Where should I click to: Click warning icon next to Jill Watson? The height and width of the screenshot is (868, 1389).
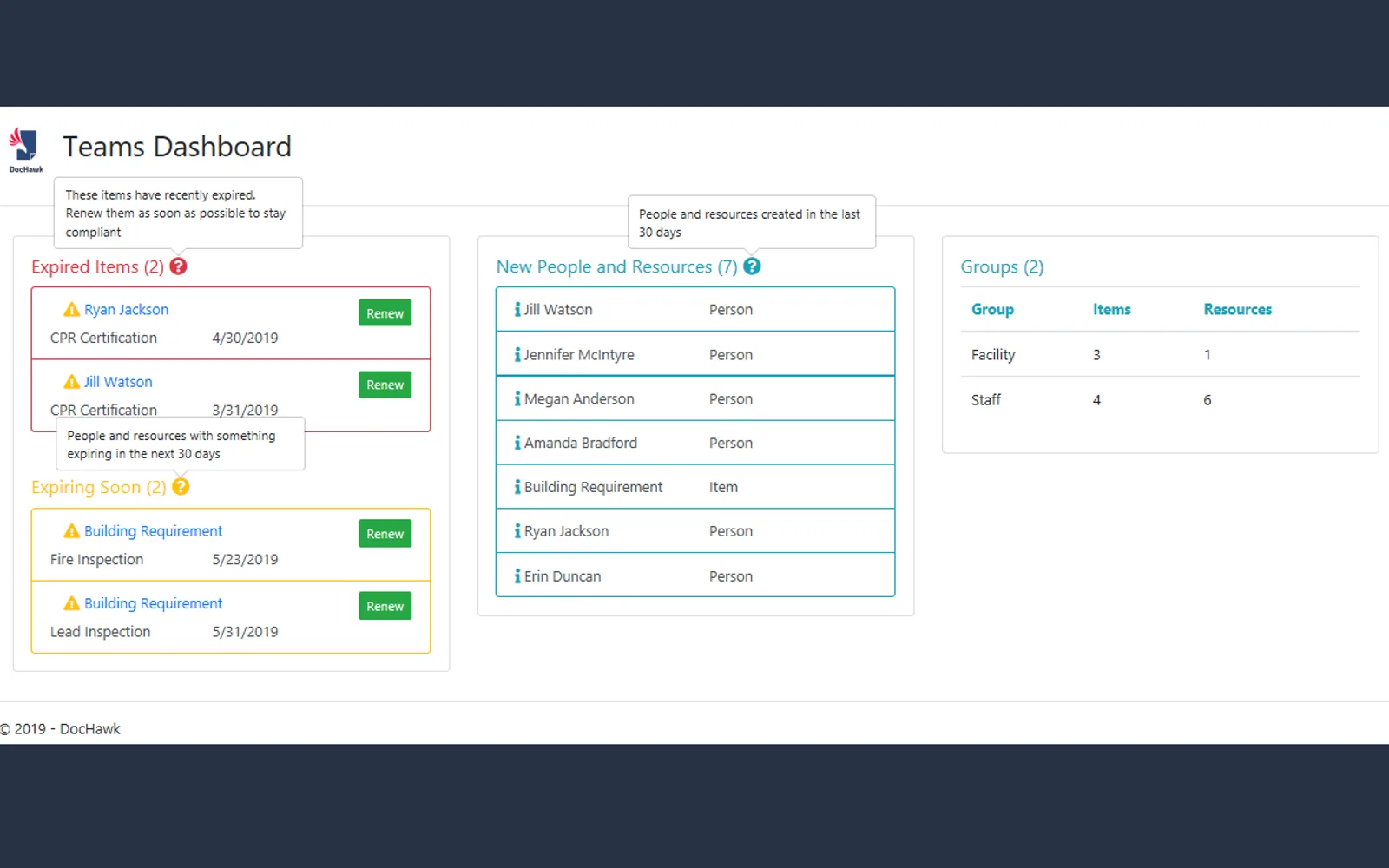coord(72,382)
